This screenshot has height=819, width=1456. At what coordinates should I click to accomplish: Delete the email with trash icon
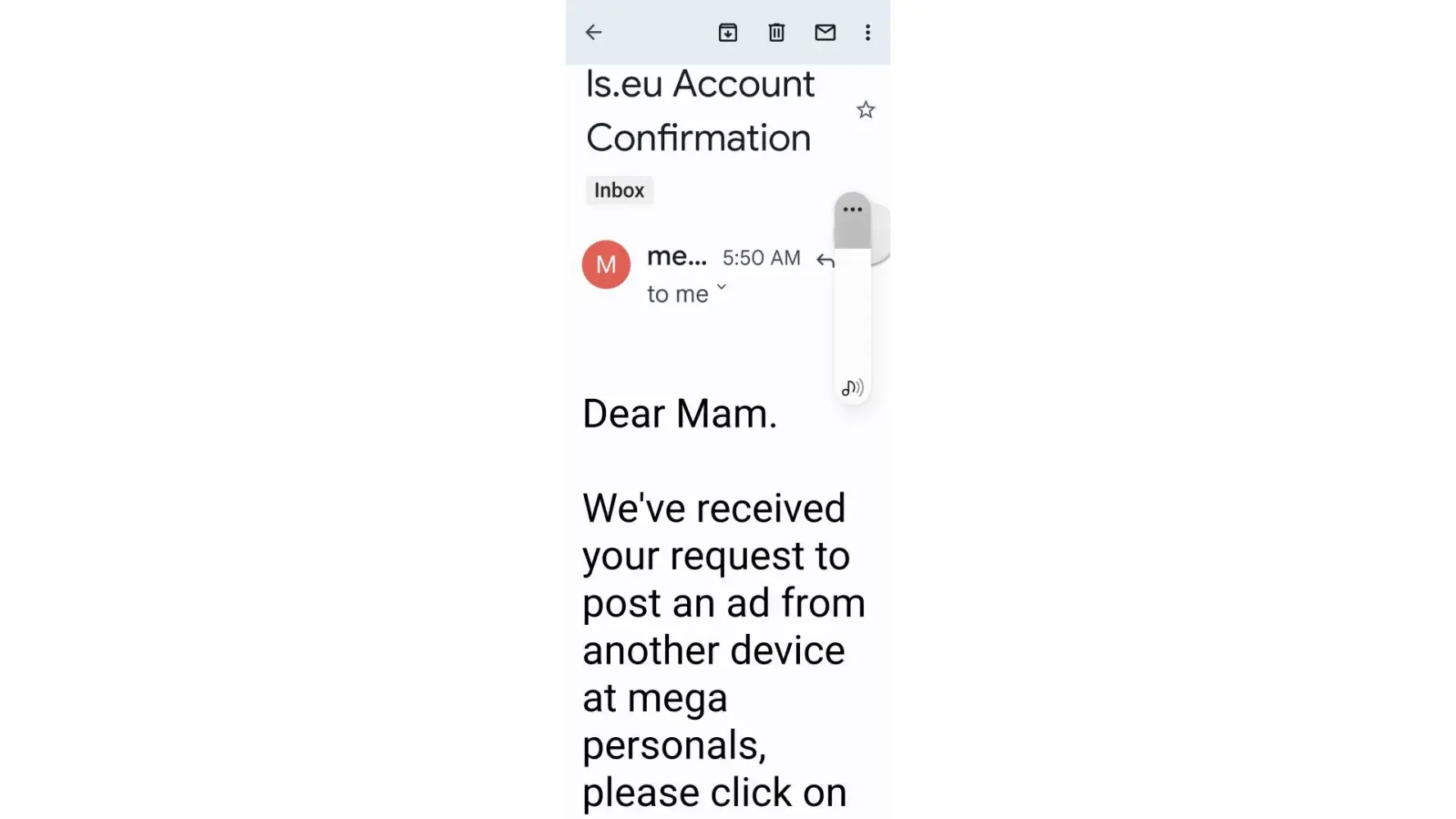(776, 33)
